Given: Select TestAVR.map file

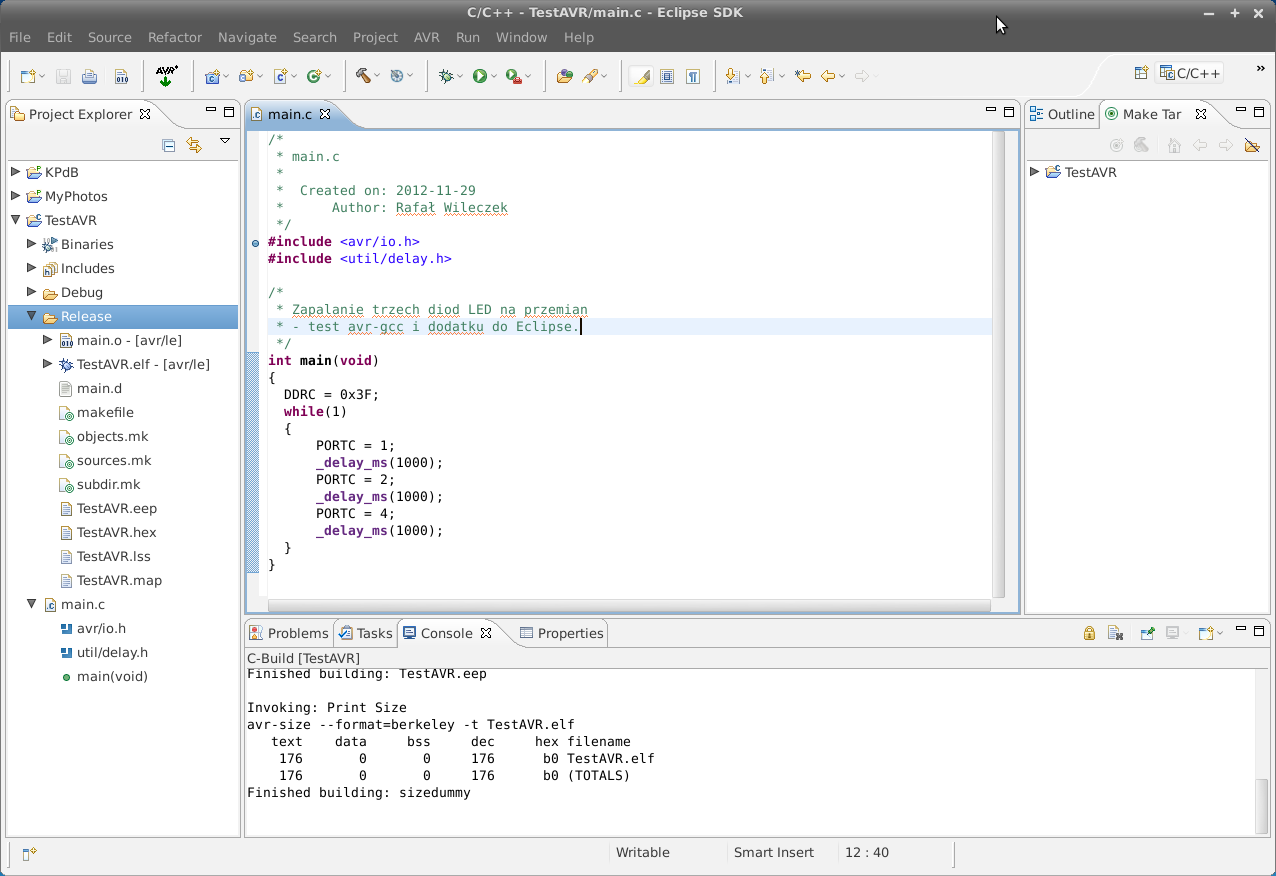Looking at the screenshot, I should [x=119, y=580].
